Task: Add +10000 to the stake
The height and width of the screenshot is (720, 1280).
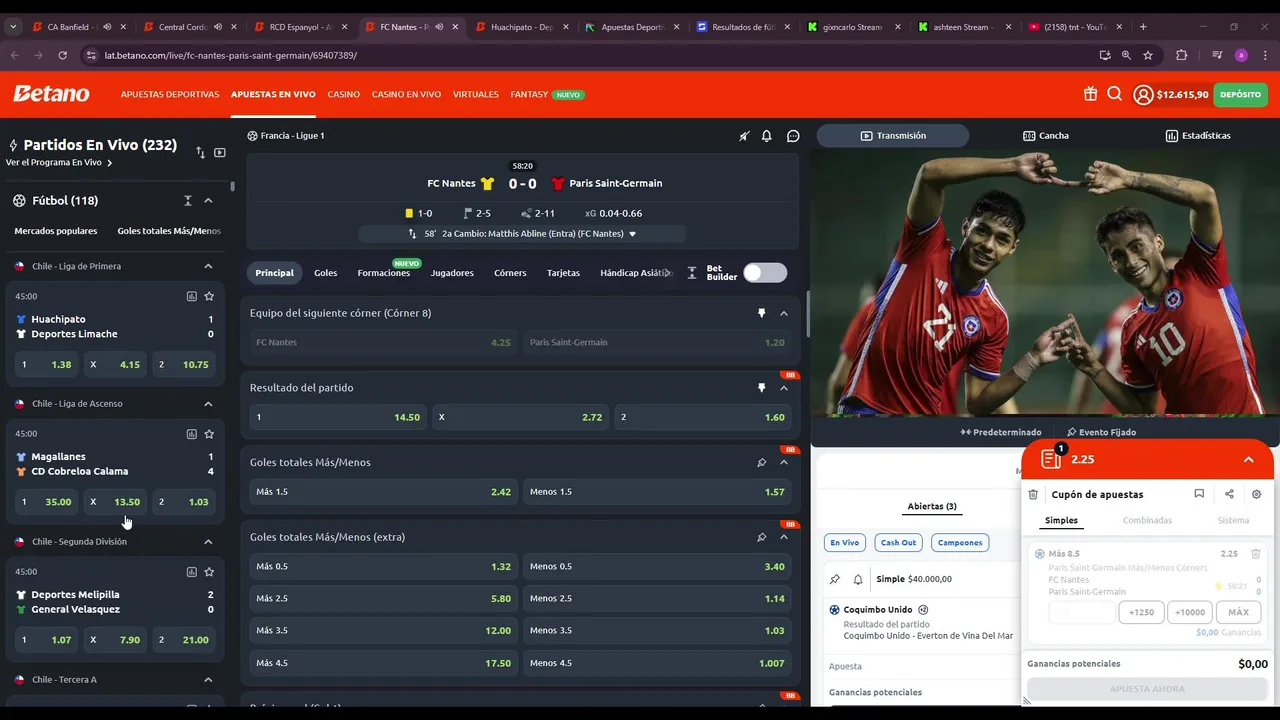Action: 1190,612
